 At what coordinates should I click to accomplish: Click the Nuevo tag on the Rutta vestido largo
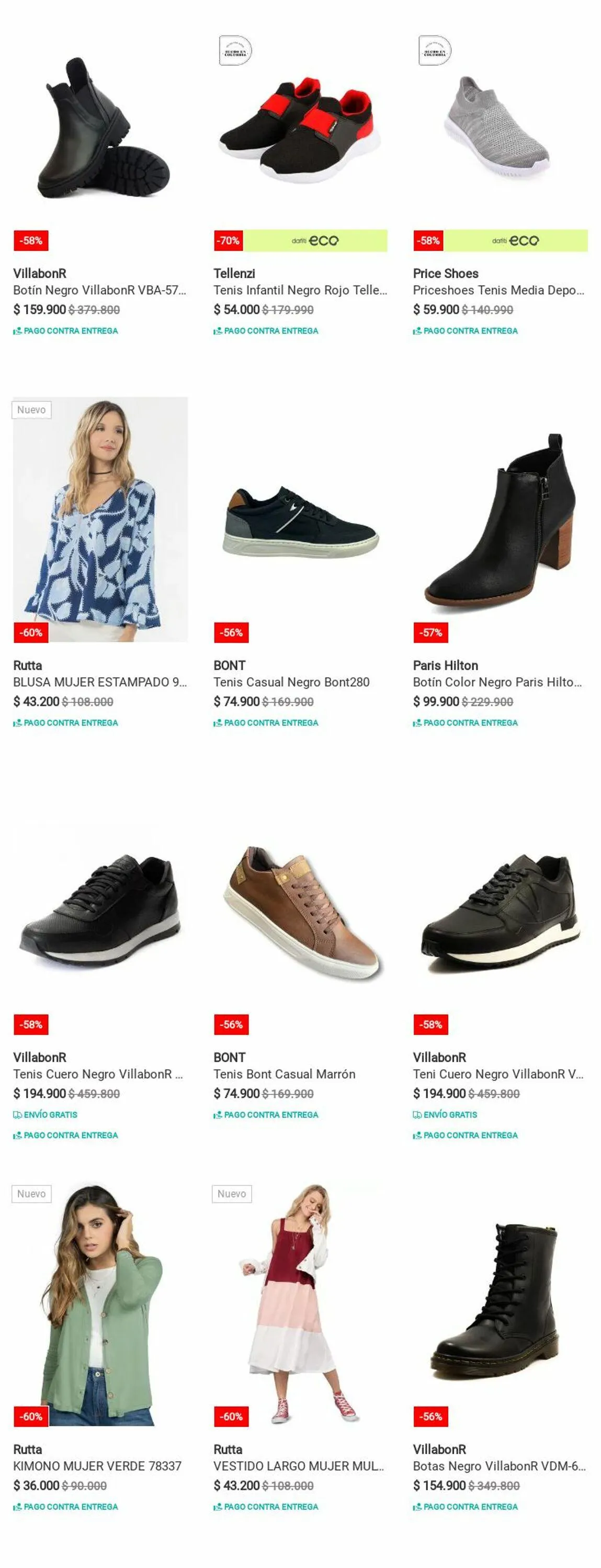[x=232, y=1194]
